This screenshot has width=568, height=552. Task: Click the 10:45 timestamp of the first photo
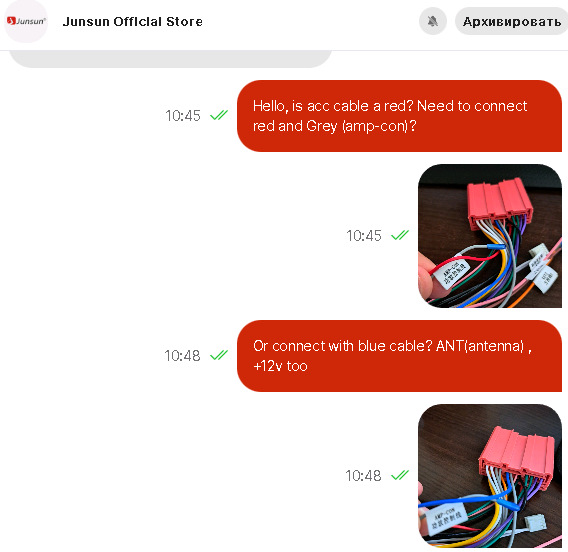[x=364, y=236]
